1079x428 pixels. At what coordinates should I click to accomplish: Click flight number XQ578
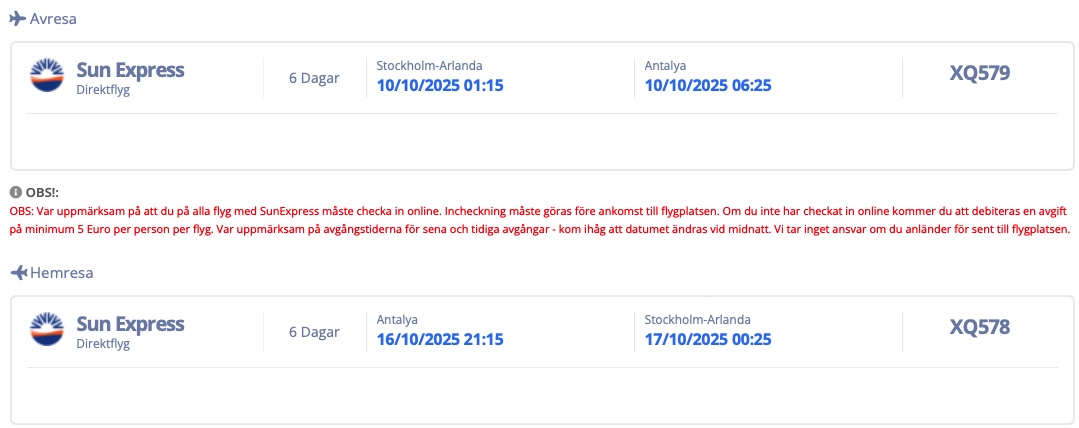(979, 327)
